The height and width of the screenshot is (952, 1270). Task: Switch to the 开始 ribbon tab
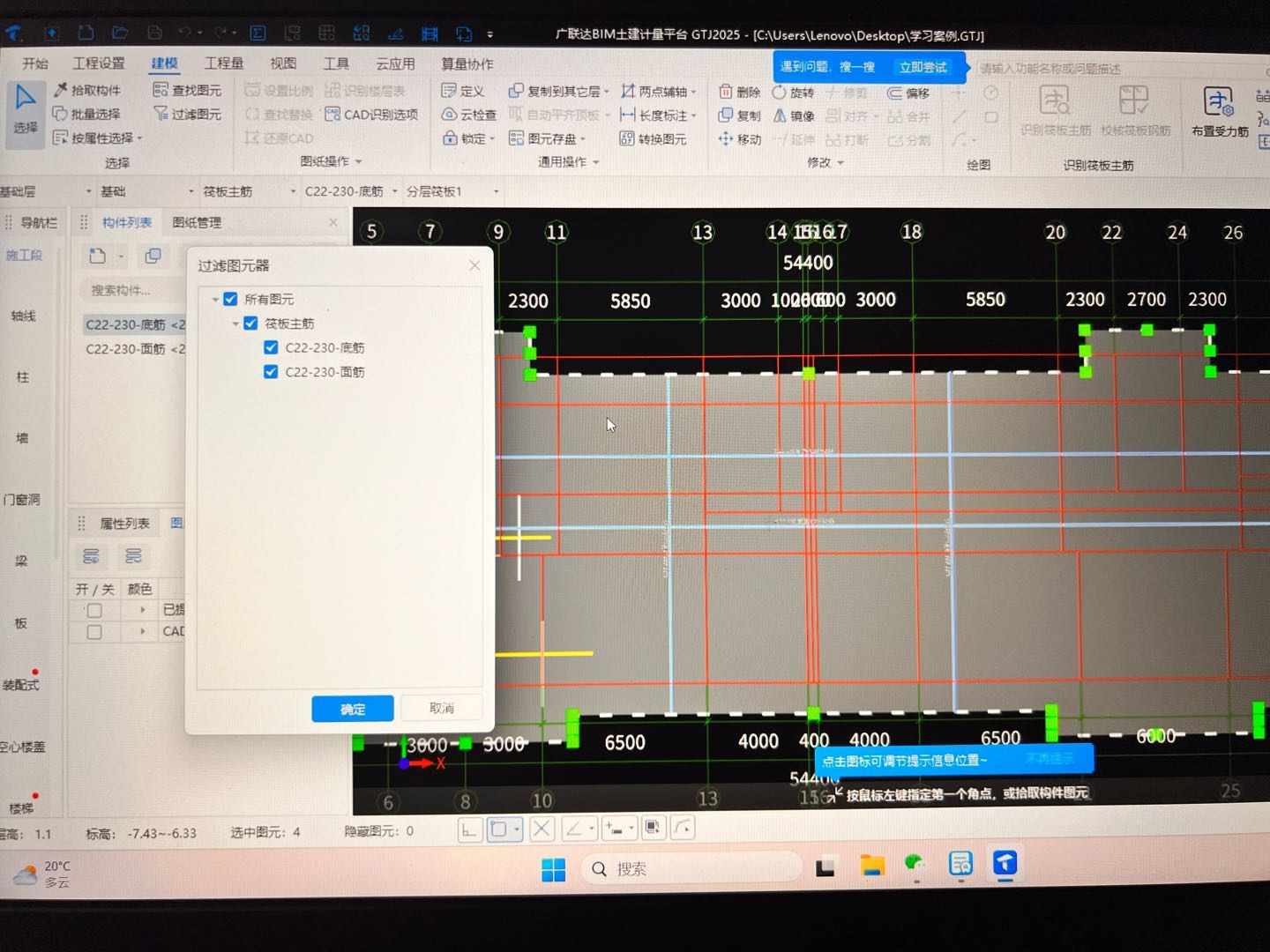[35, 63]
